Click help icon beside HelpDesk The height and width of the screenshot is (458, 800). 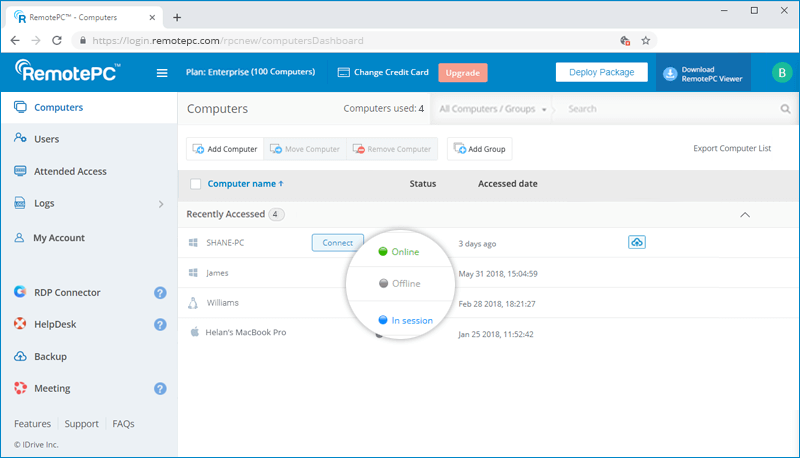[160, 324]
